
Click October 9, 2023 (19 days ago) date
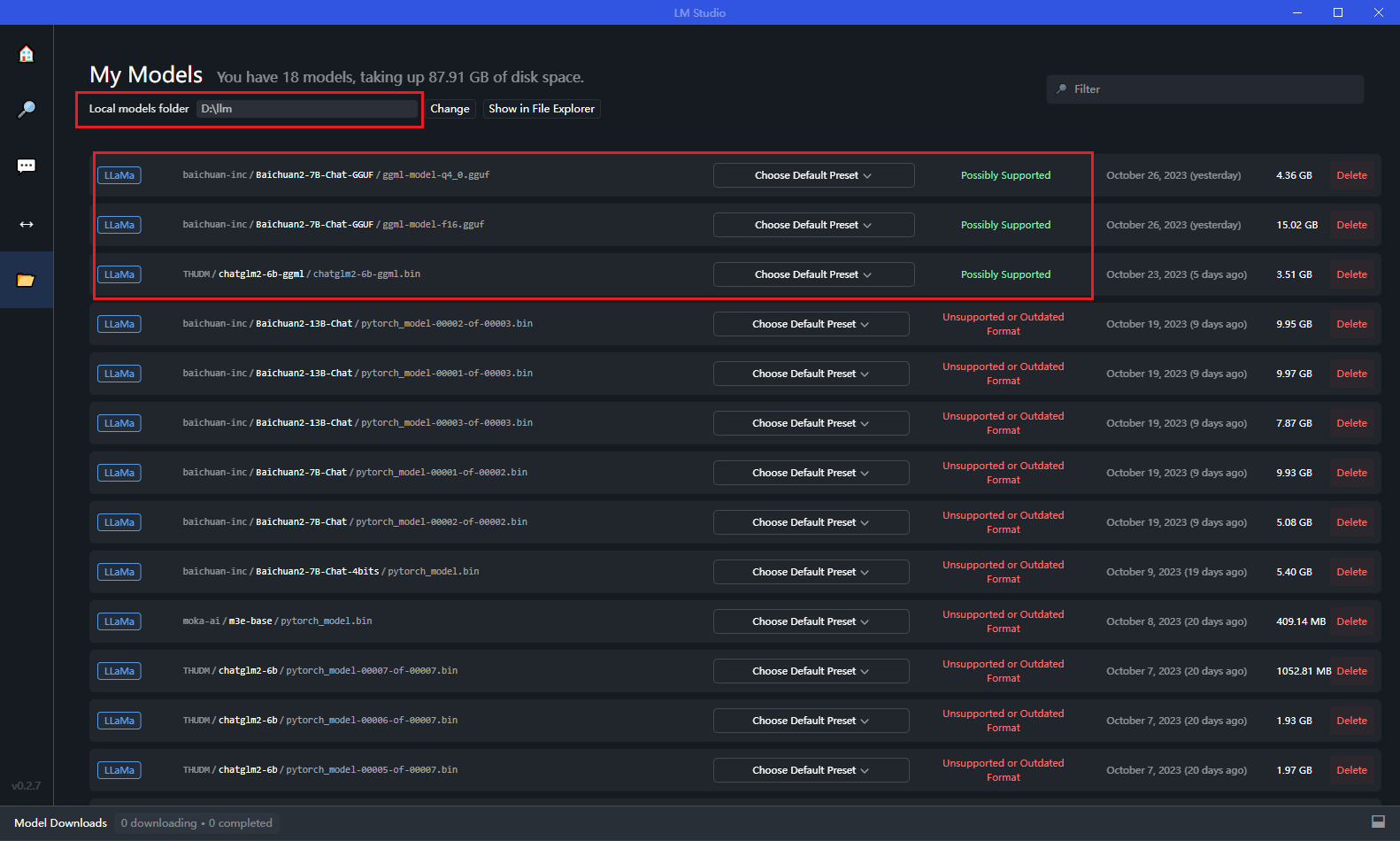pyautogui.click(x=1176, y=572)
